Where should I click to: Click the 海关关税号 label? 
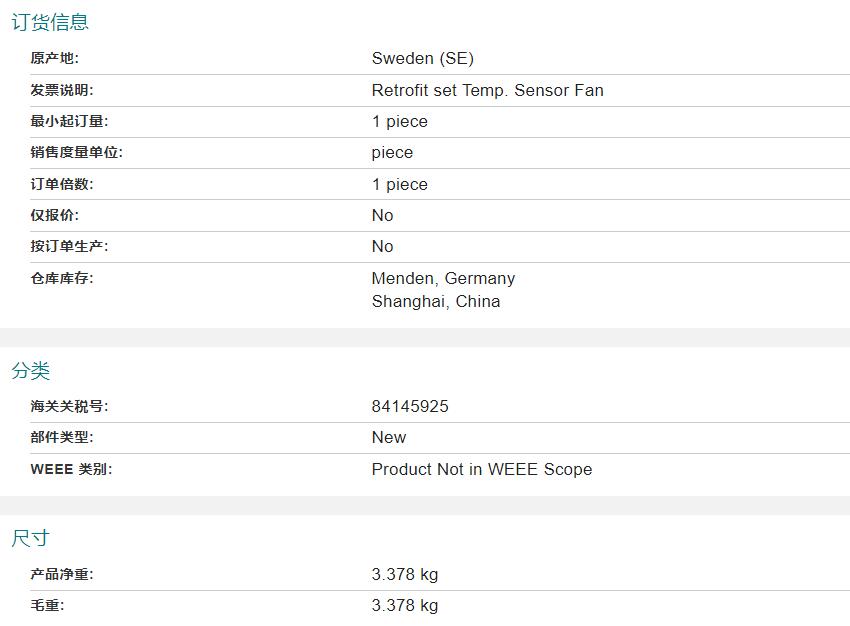(x=69, y=406)
